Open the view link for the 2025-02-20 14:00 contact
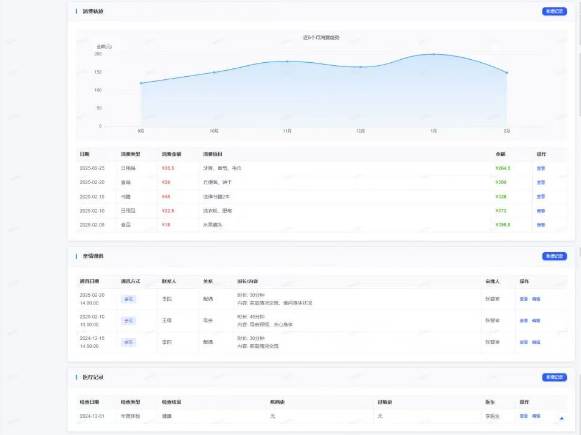This screenshot has height=435, width=581. click(524, 299)
